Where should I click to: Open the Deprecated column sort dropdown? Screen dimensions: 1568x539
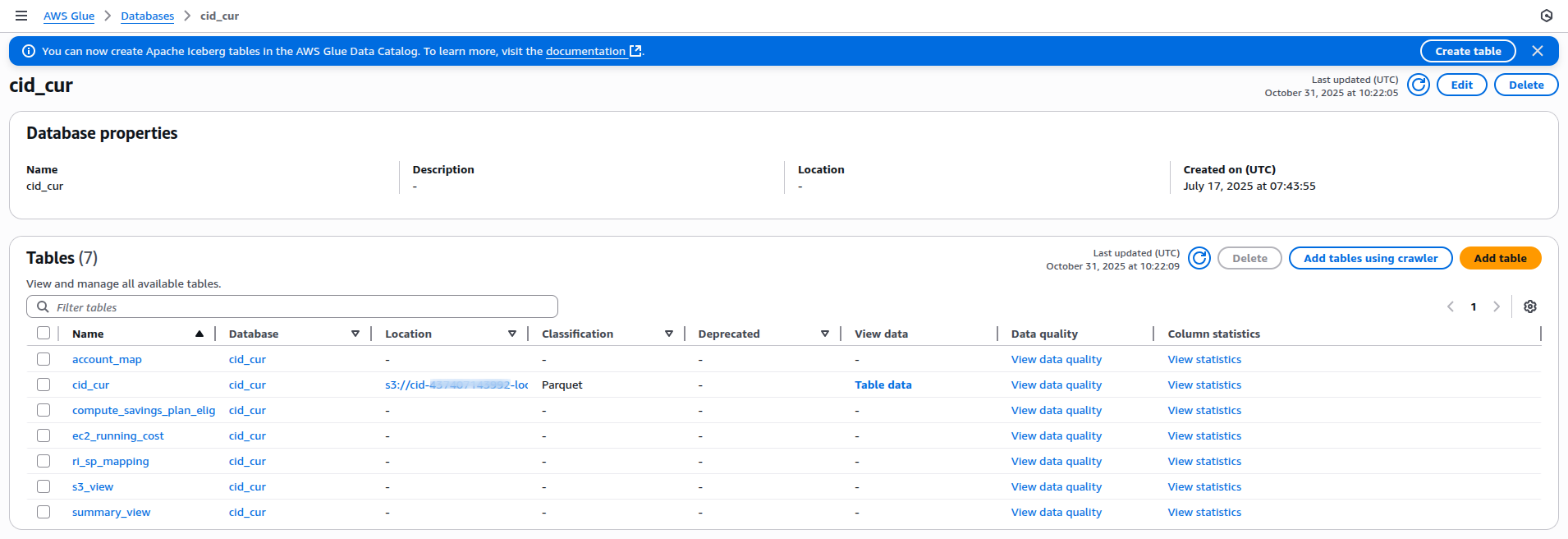824,334
